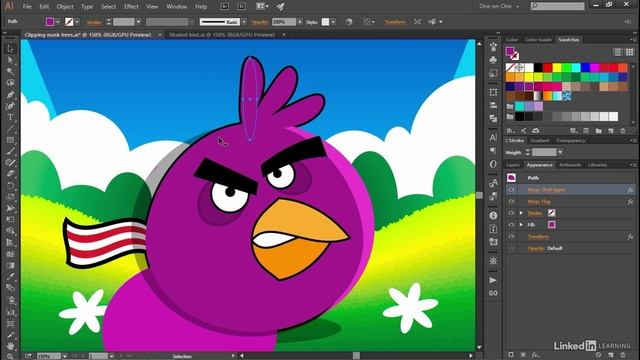Open the Links panel chain icon

pos(493,293)
